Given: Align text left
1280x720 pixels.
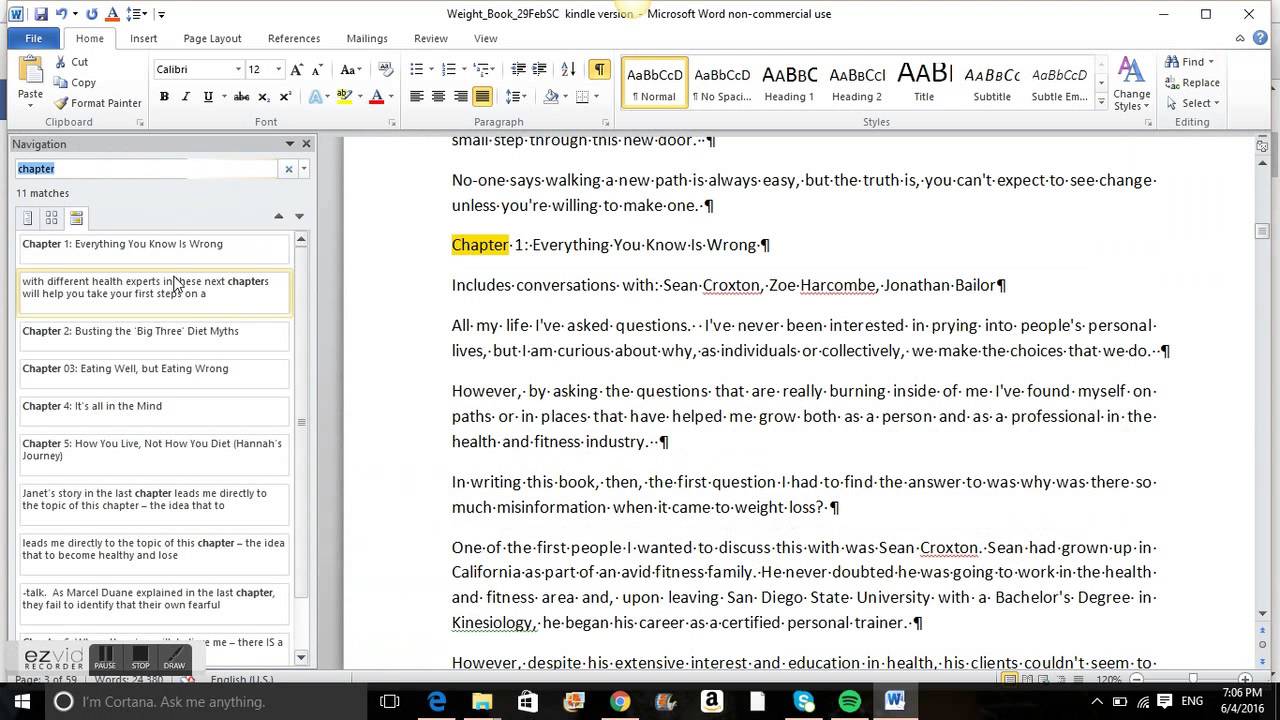Looking at the screenshot, I should tap(417, 97).
